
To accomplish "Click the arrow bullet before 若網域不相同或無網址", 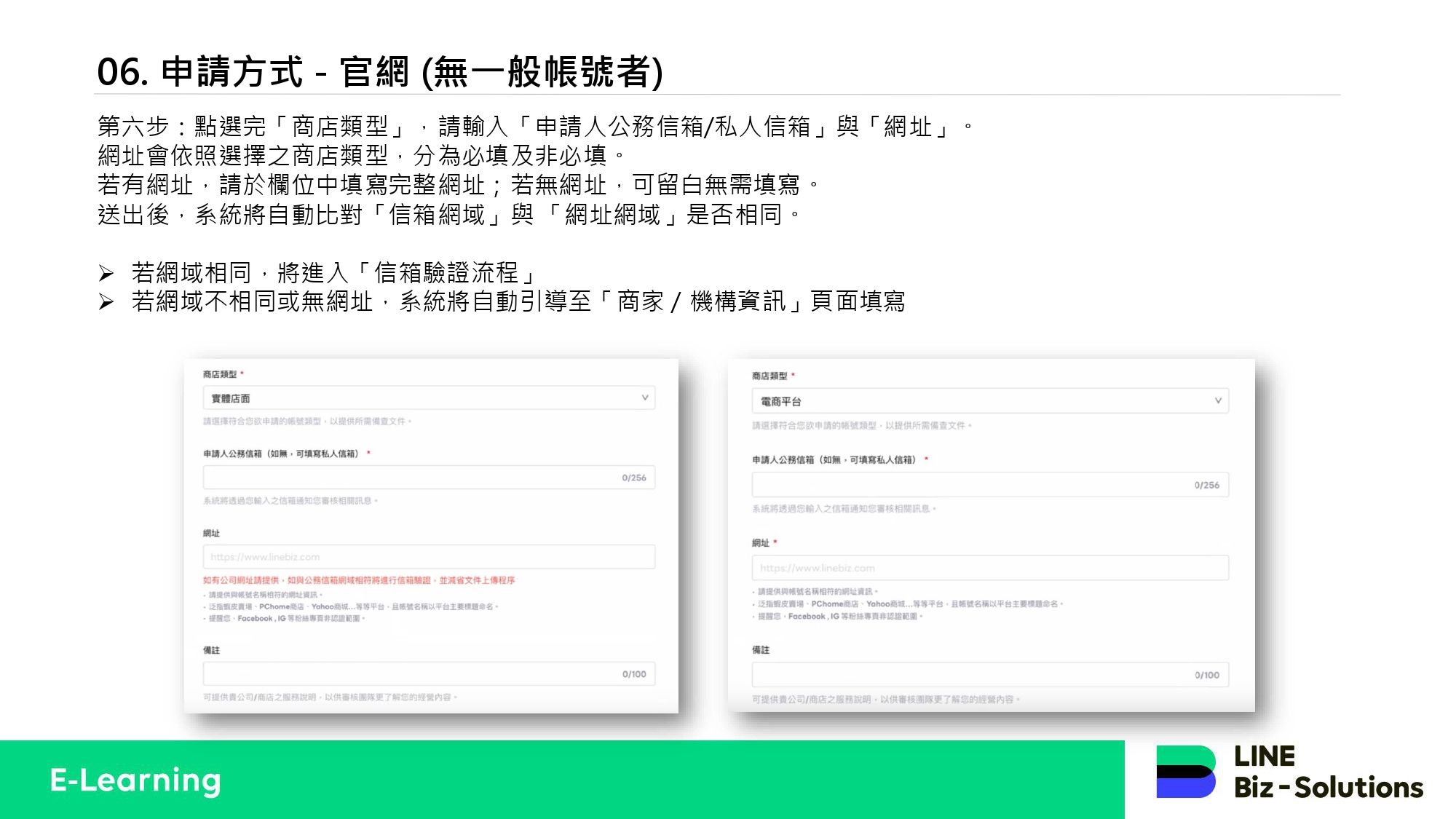I will 106,302.
